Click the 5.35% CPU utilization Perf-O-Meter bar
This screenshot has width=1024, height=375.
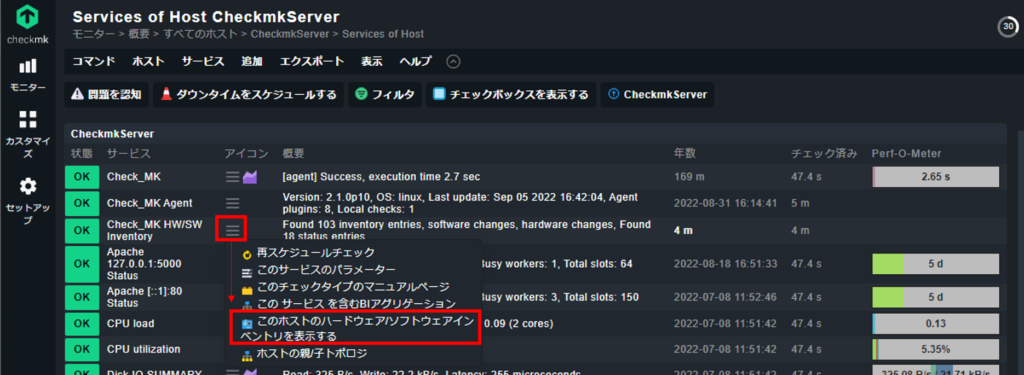pyautogui.click(x=936, y=349)
